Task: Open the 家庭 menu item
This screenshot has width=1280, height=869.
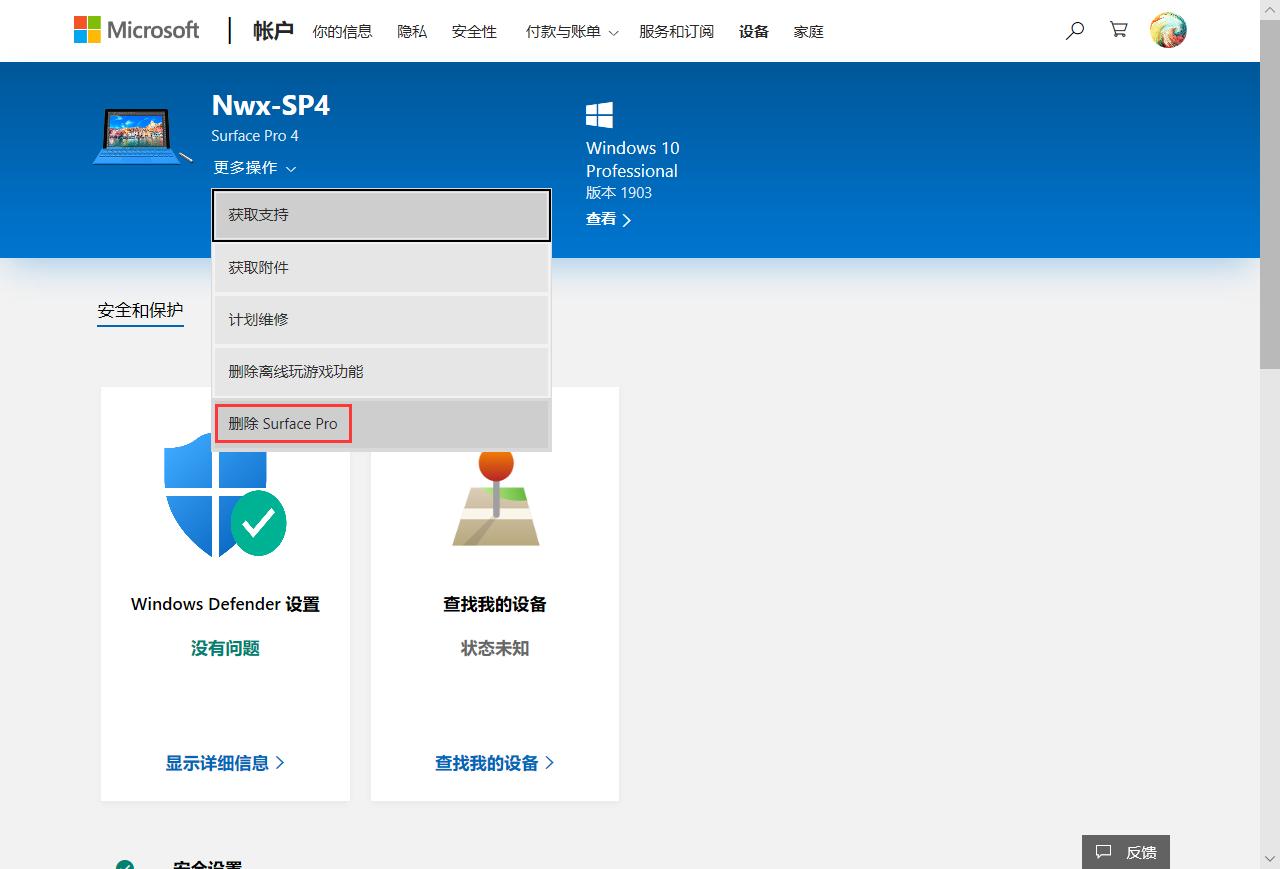Action: tap(808, 31)
